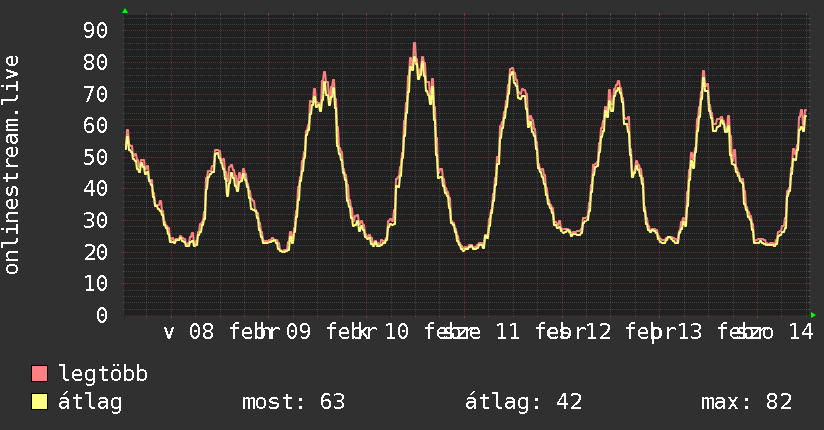Click the x-axis date label ending in 09
Screen dimensions: 824x430
(270, 332)
